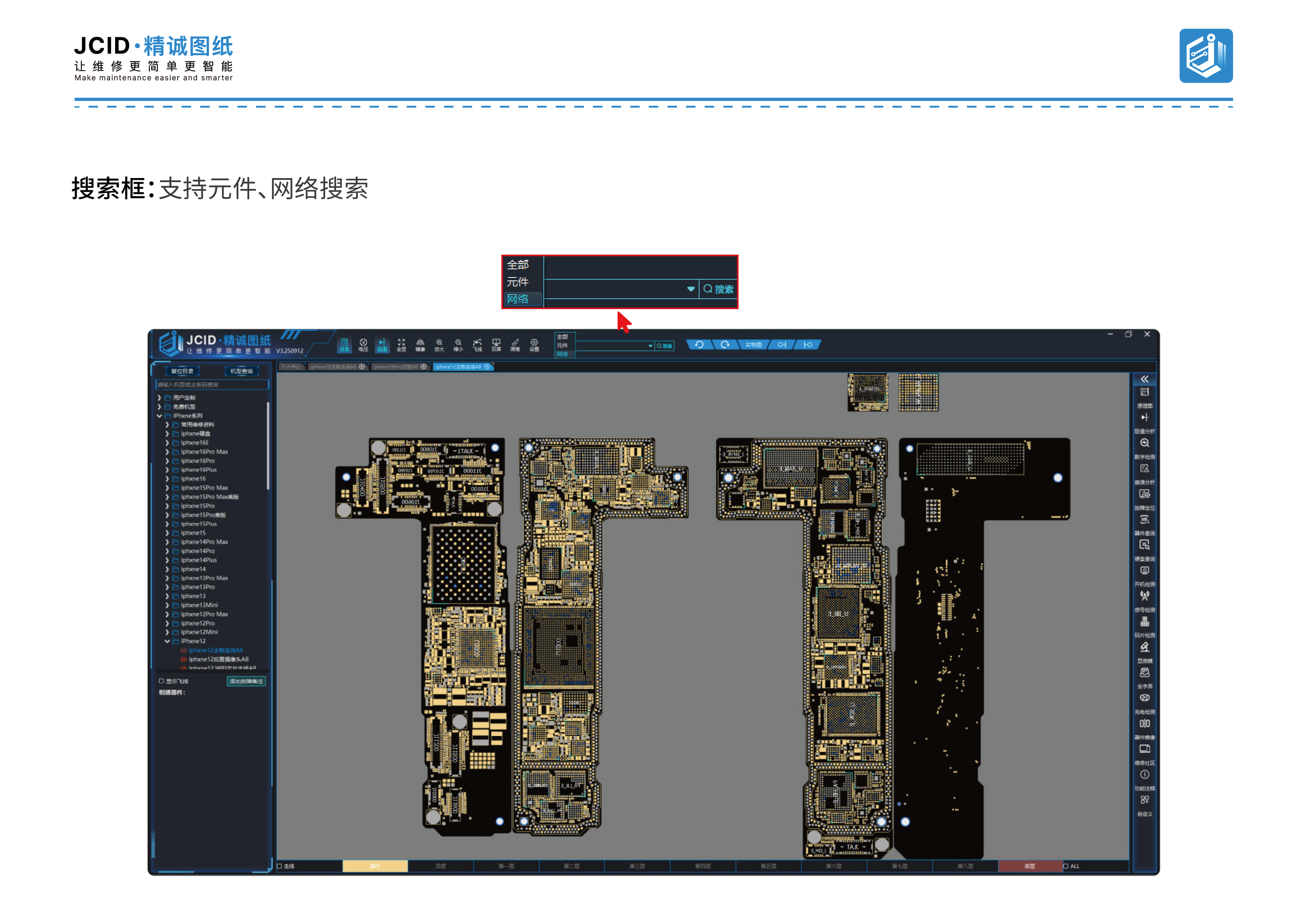Screen dimensions: 1307x924
Task: Enable the 显示飞线 checkbox
Action: 162,682
